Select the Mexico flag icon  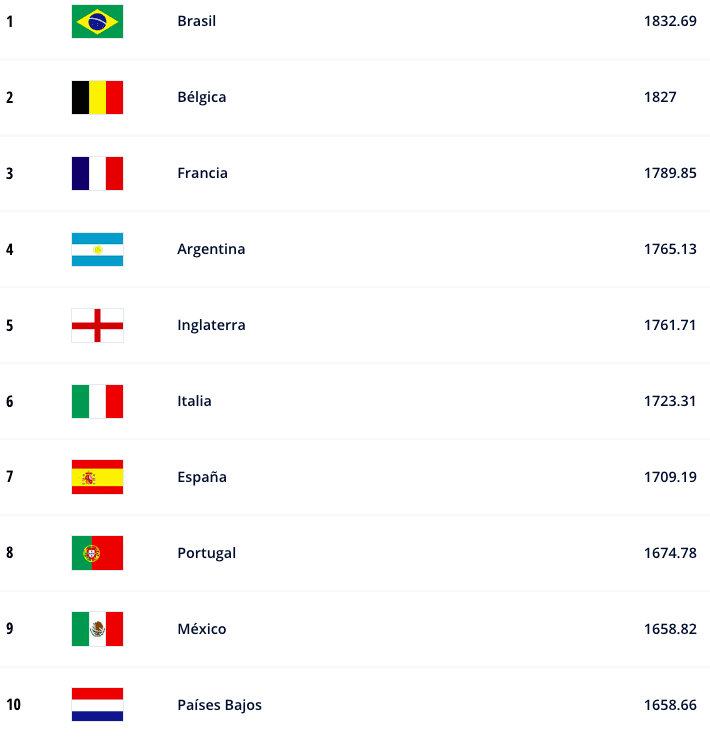coord(97,629)
